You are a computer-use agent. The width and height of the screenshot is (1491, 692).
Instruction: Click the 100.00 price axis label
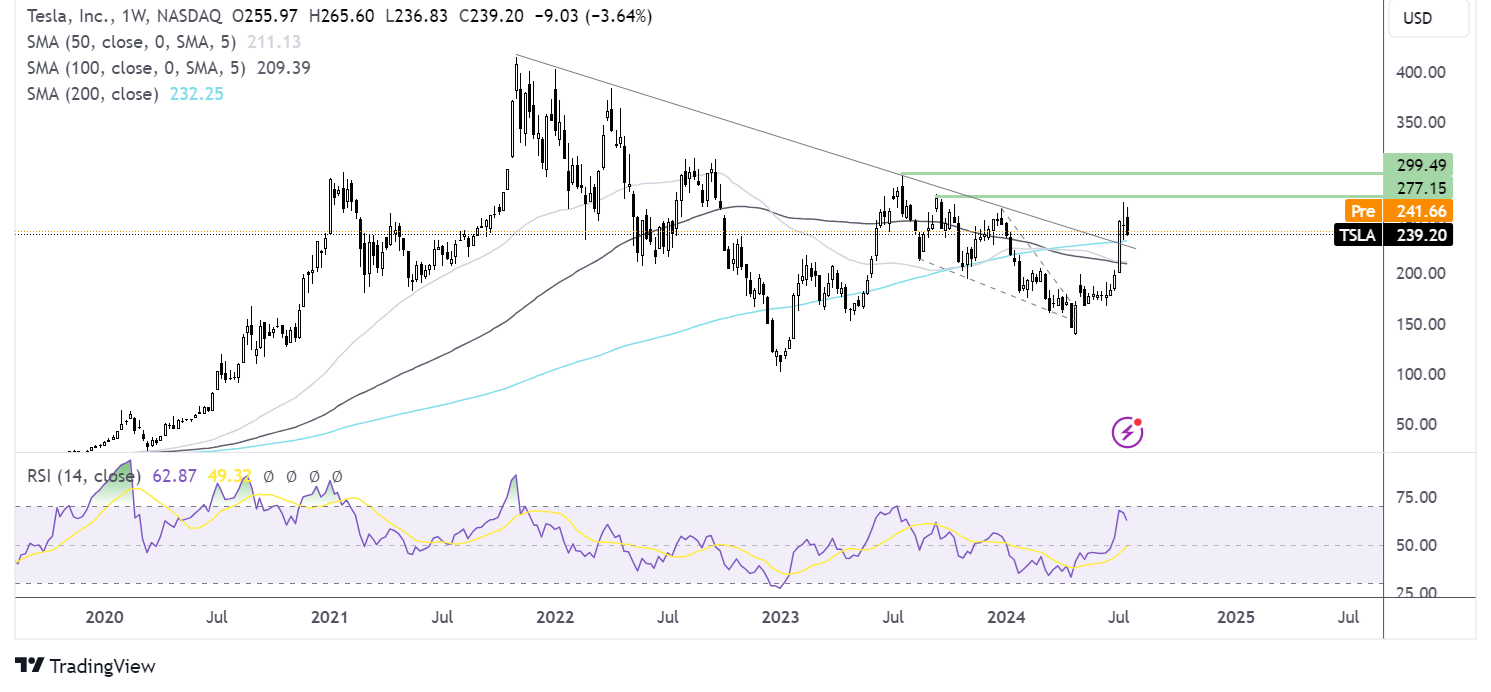[x=1420, y=374]
